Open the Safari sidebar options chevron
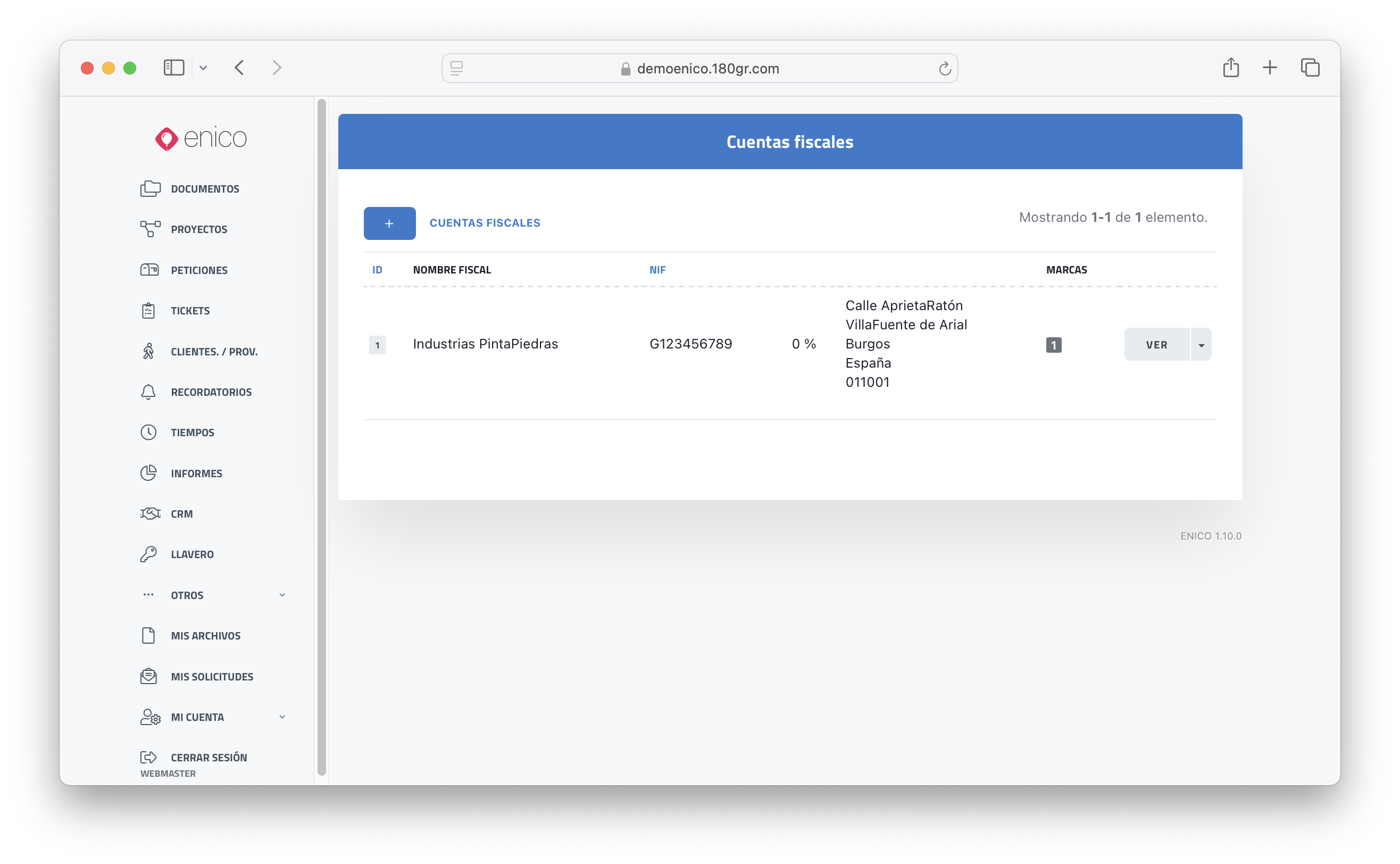1400x864 pixels. (x=203, y=68)
